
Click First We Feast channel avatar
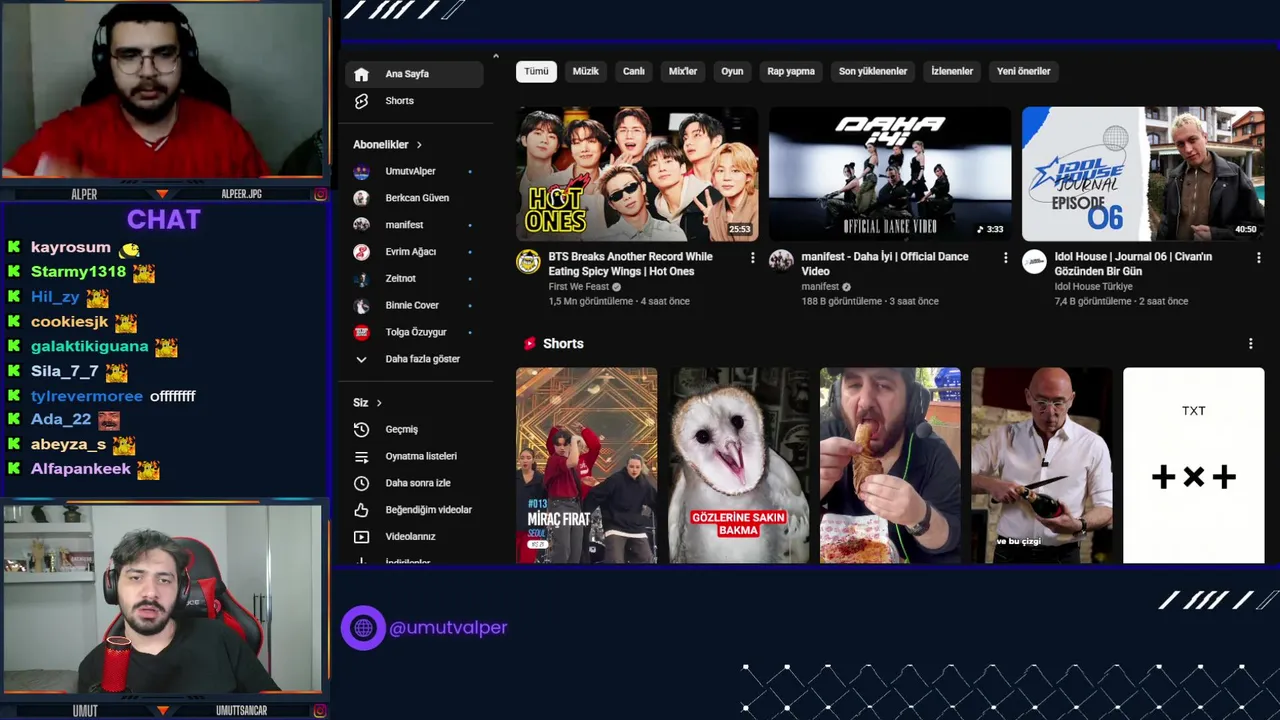[x=528, y=262]
